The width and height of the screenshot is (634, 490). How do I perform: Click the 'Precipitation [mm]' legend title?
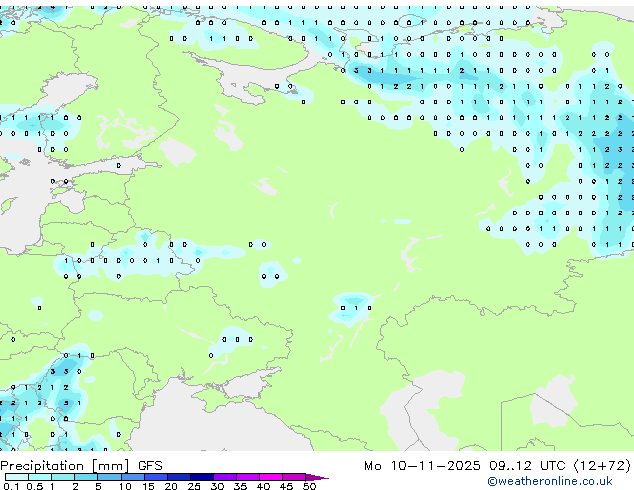[x=65, y=466]
